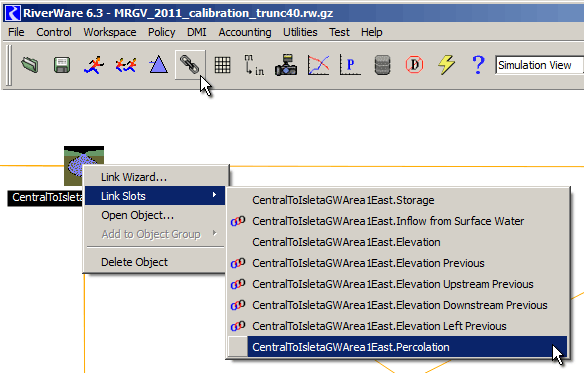Click the red D diagnostics icon
The height and width of the screenshot is (373, 584).
tap(414, 65)
